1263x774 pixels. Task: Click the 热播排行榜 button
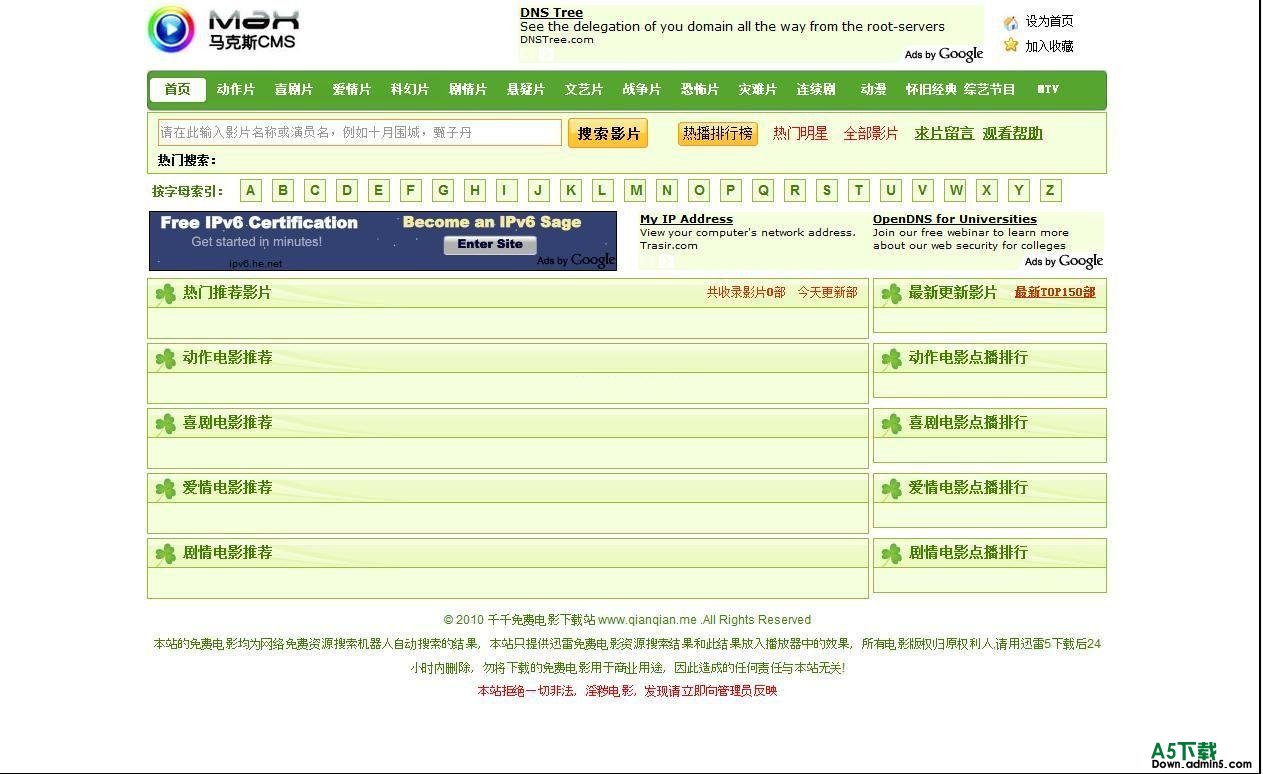coord(718,134)
